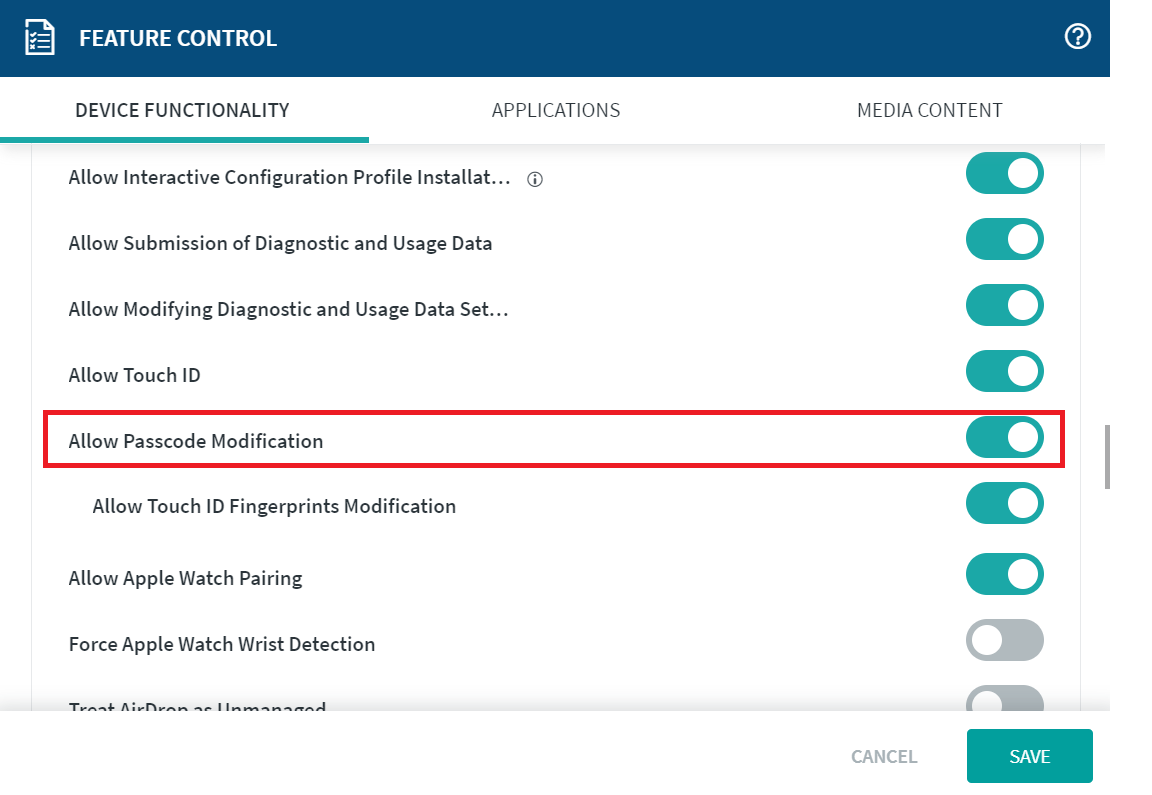1152x795 pixels.
Task: Toggle Allow Modifying Diagnostic and Usage Data
Action: click(1004, 305)
